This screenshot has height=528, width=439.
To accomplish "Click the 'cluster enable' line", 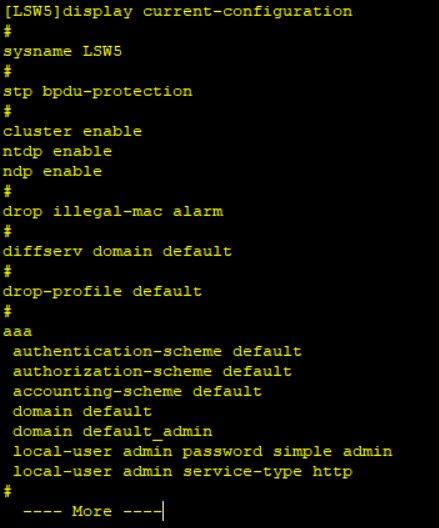I will coord(72,131).
